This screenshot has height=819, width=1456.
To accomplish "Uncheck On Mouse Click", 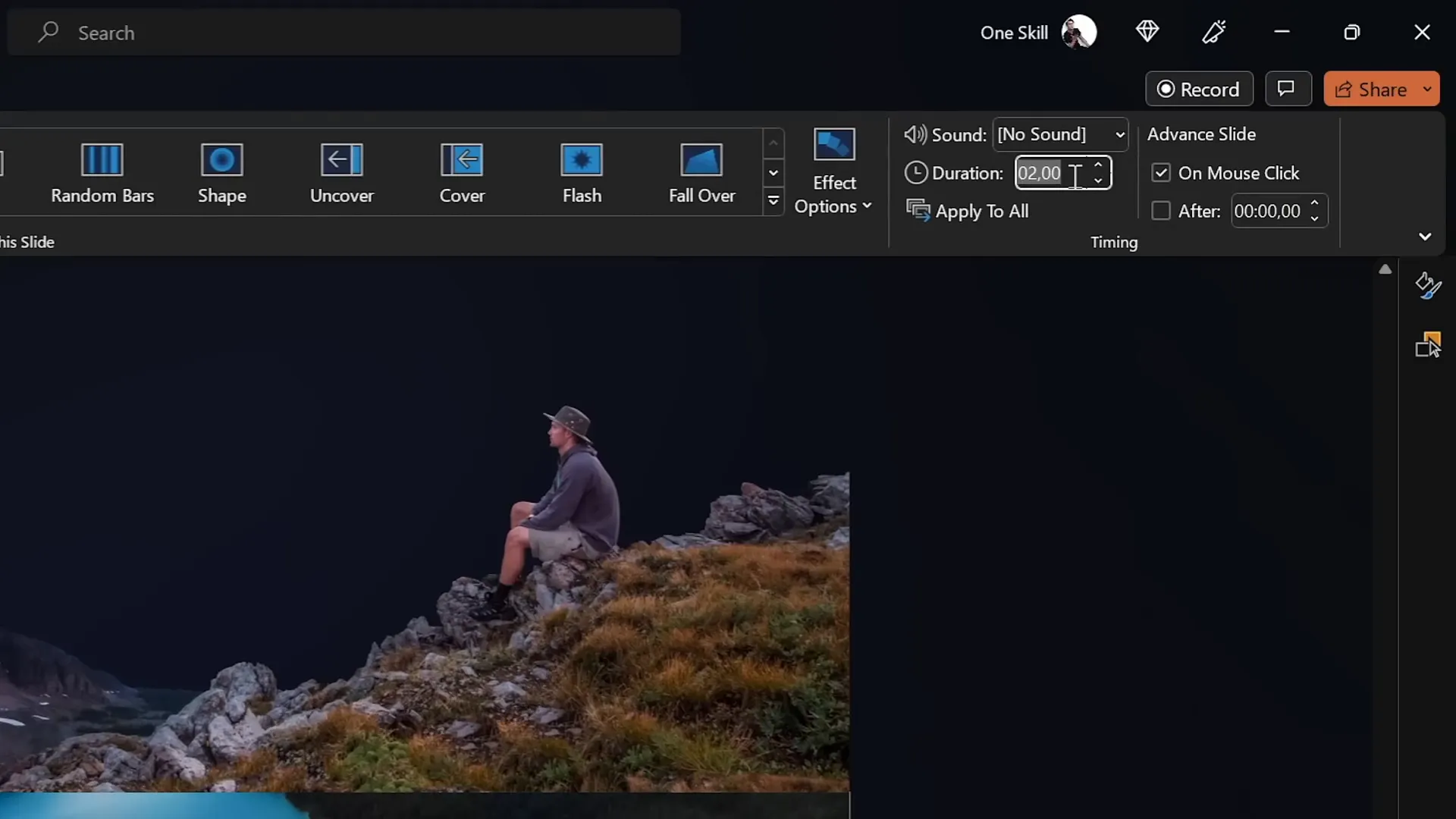I will [1161, 173].
